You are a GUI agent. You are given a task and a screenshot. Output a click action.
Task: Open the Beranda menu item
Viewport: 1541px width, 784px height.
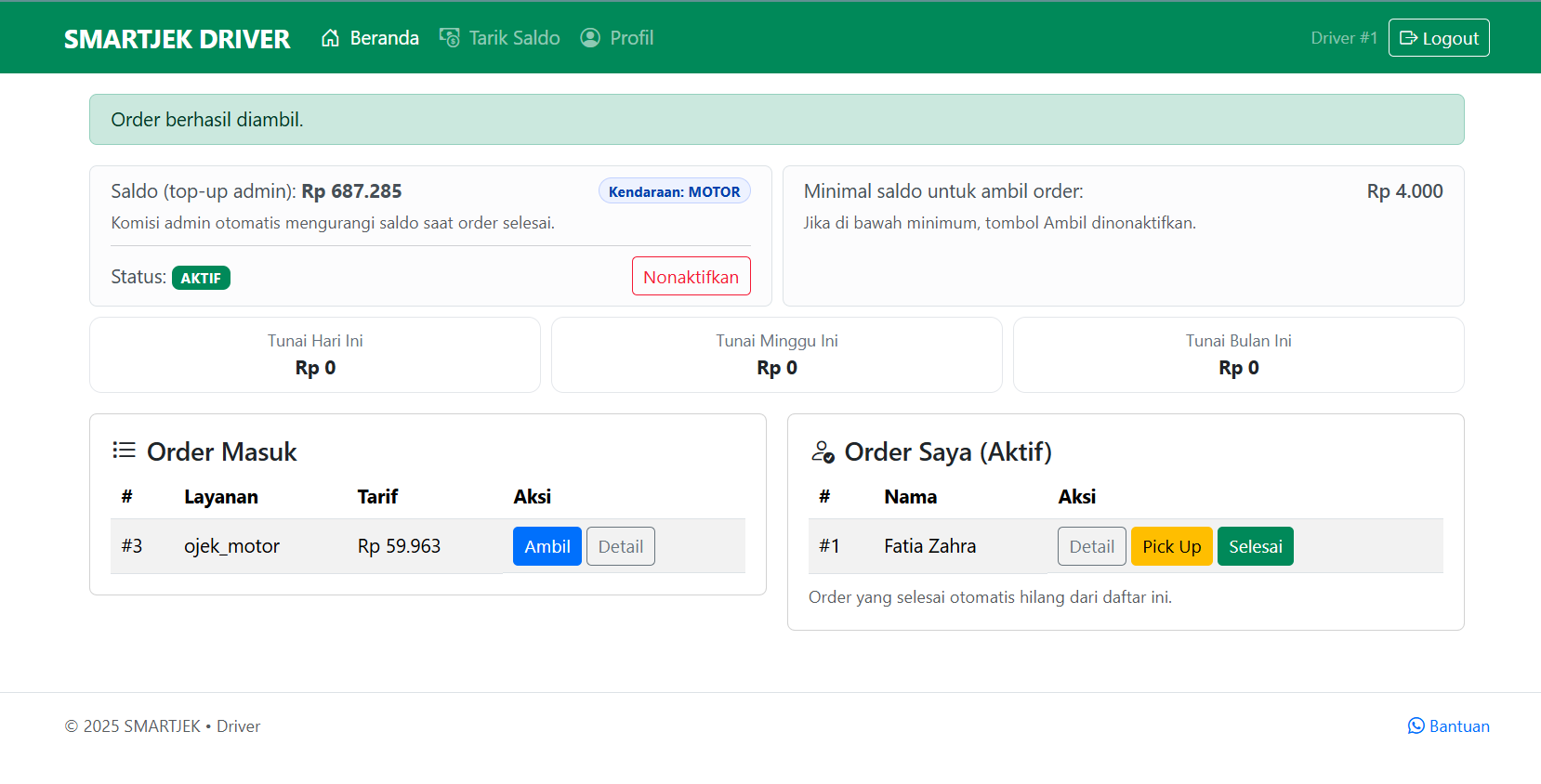384,38
